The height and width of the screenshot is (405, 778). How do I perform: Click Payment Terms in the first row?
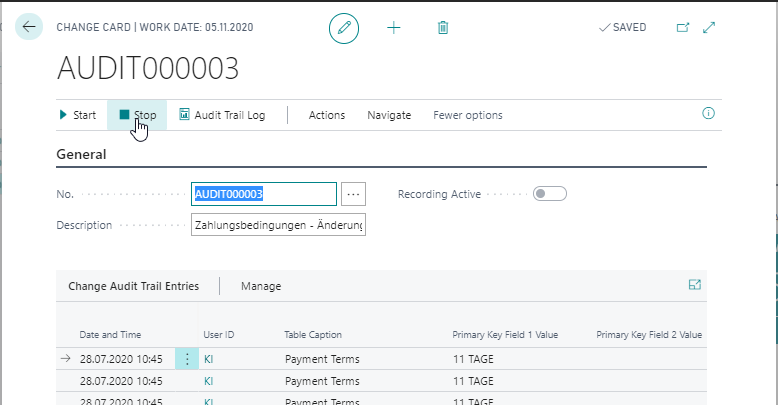(322, 359)
